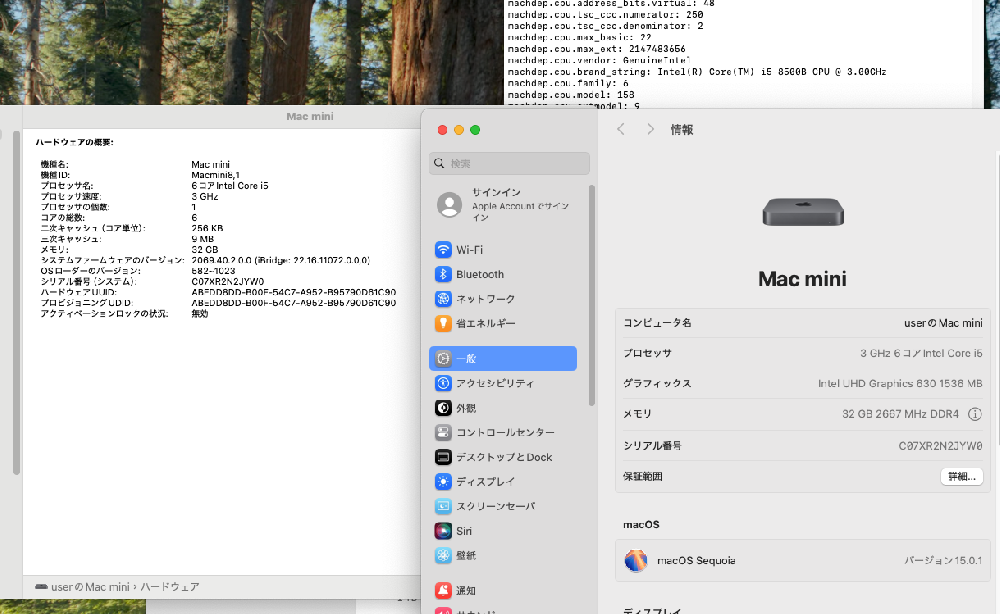Open the Siri icon in sidebar
The height and width of the screenshot is (614, 1000).
443,531
